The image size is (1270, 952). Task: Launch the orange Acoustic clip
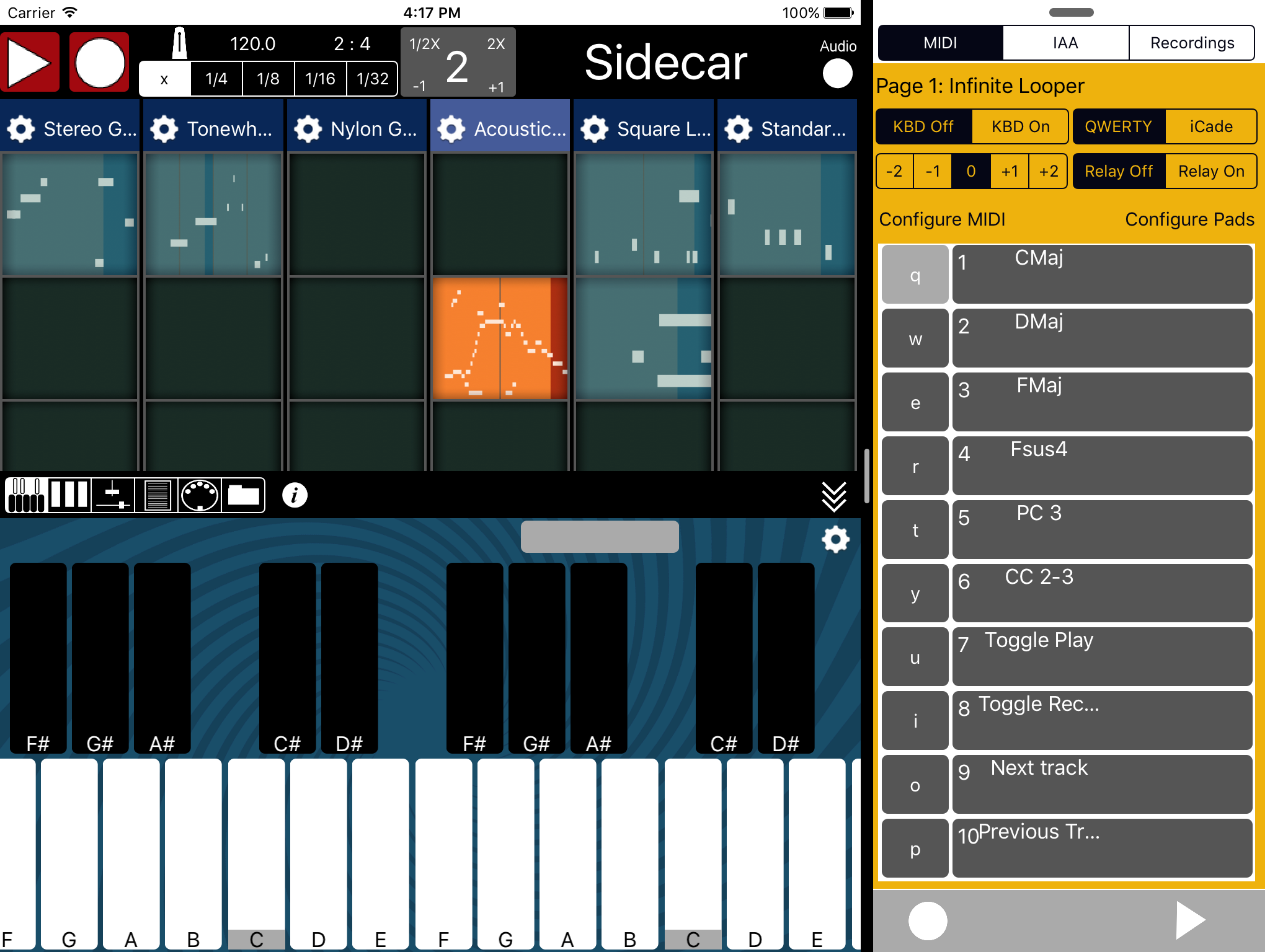point(500,338)
